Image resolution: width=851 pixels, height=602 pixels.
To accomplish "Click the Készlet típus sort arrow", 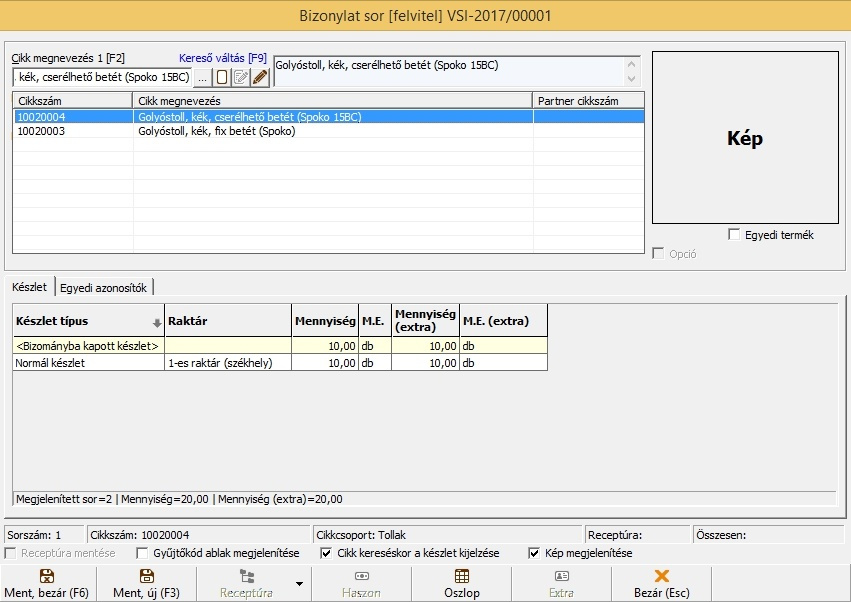I will tap(156, 322).
